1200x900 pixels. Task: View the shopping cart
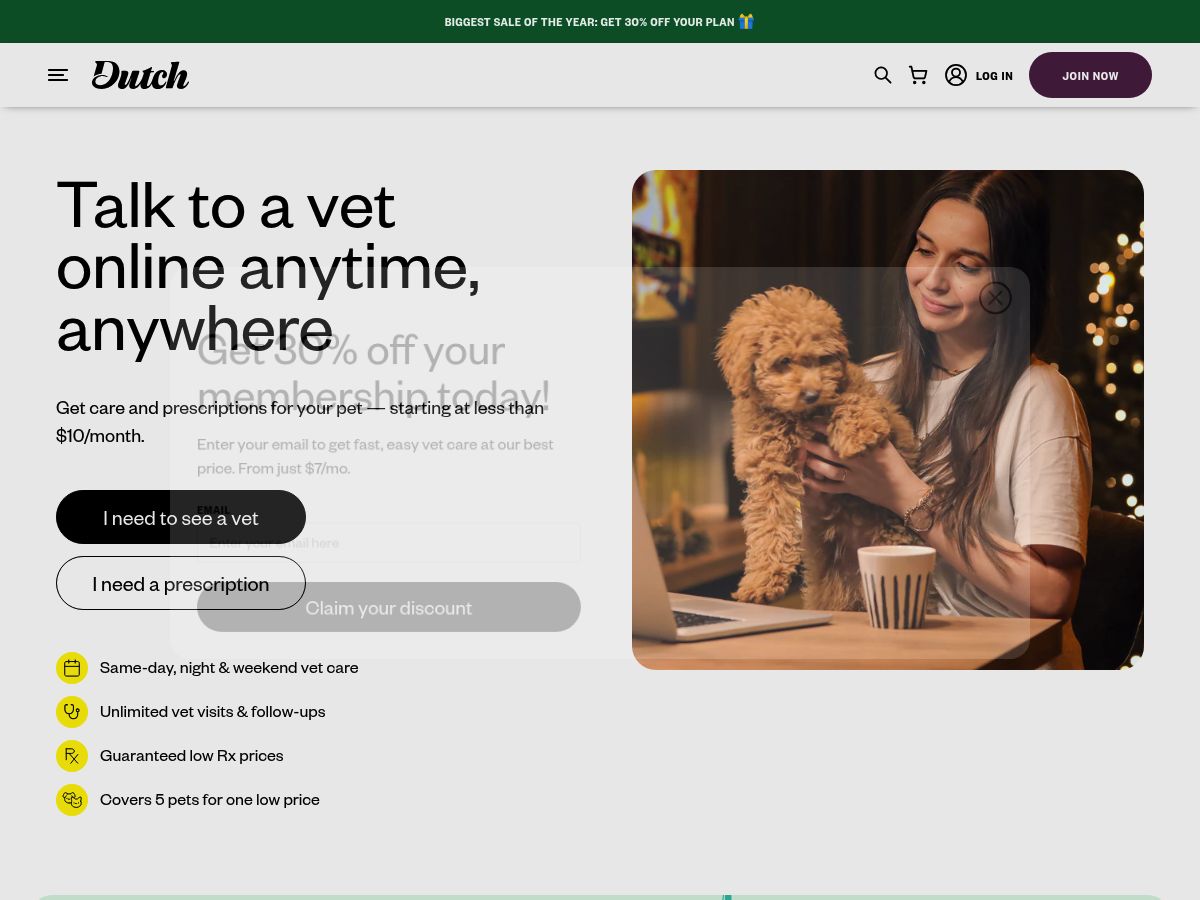click(918, 75)
